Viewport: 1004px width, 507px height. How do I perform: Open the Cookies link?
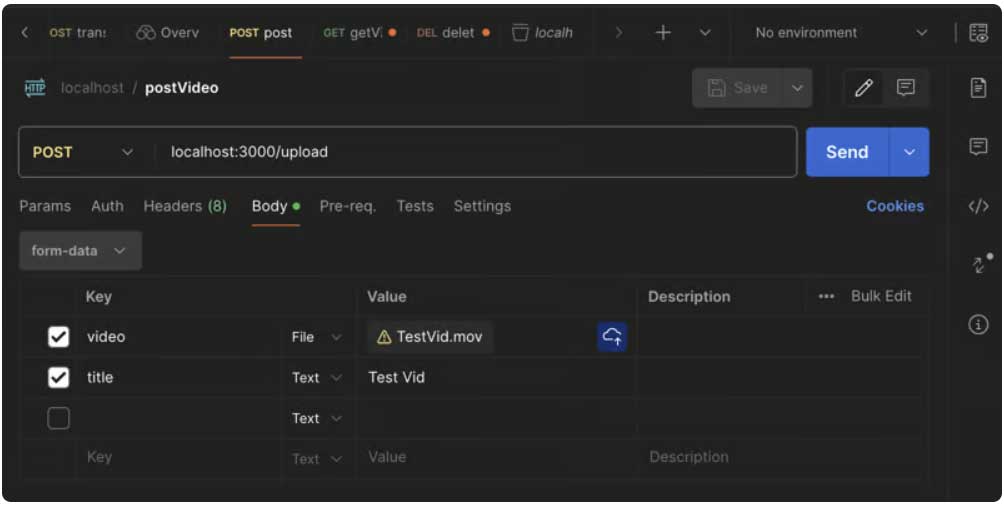point(895,206)
